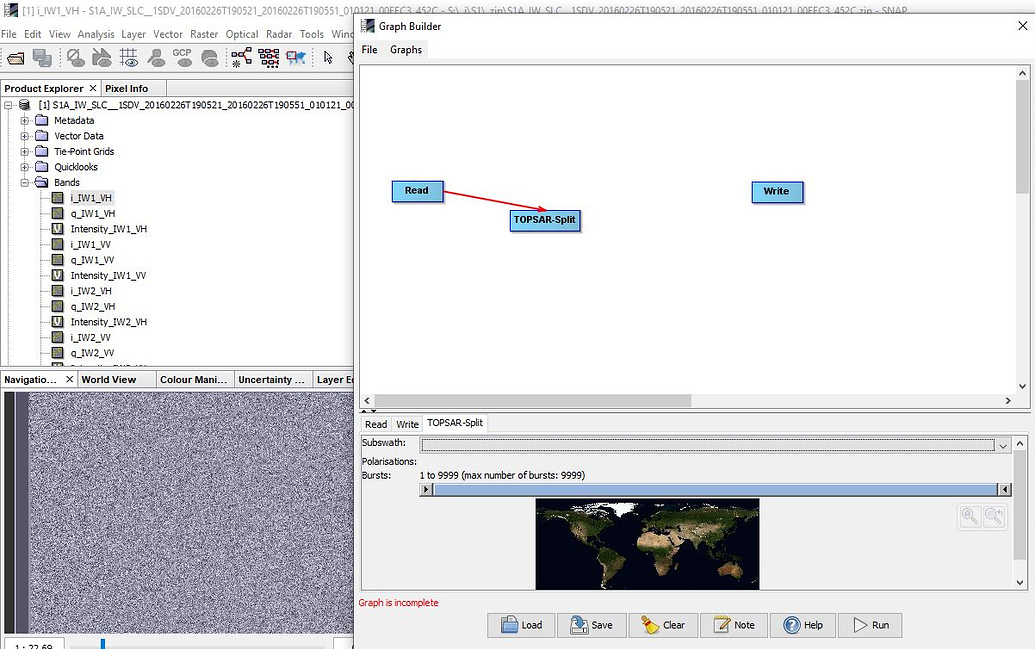Expand the Metadata folder in Product Explorer
The image size is (1035, 649).
tap(23, 120)
